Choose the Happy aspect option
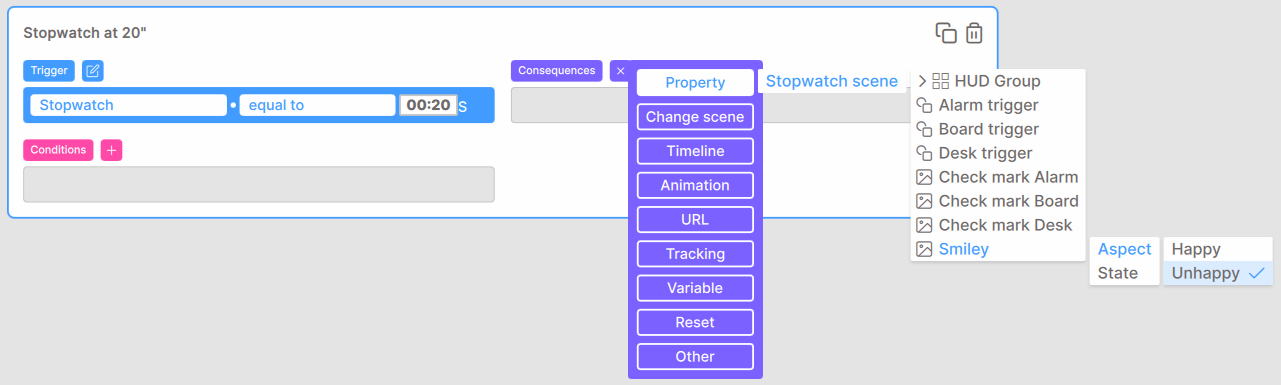1281x385 pixels. (1218, 249)
